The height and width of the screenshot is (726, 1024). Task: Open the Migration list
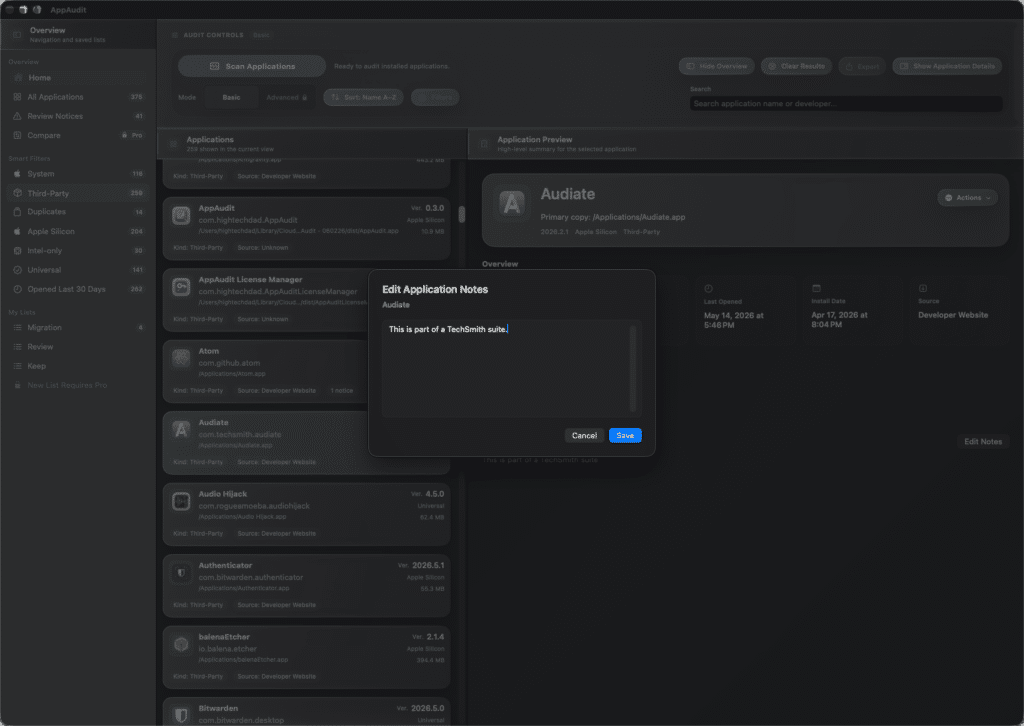[x=78, y=328]
